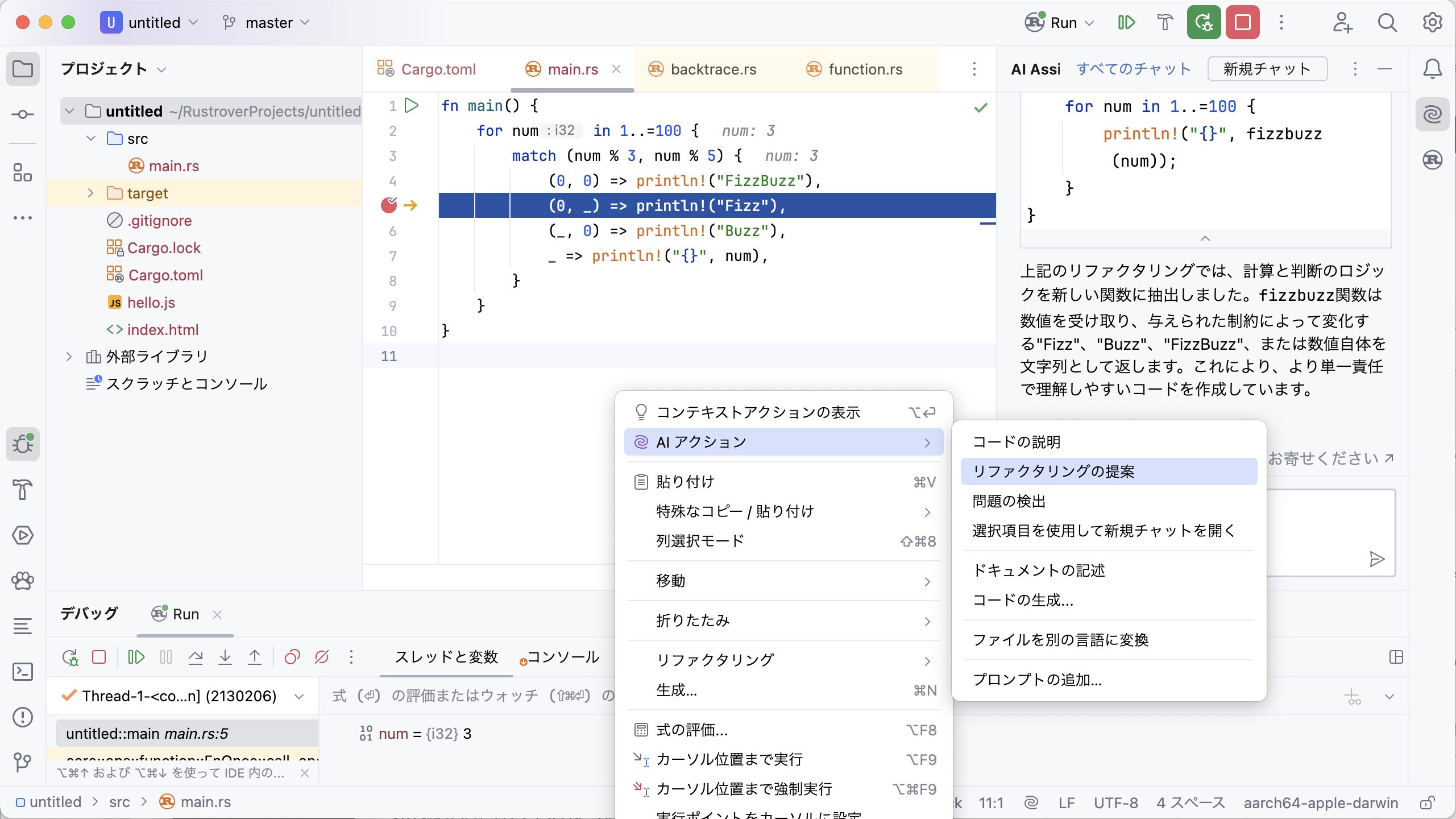
Task: Choose Suggest Refactoring in AI submenu
Action: pos(1109,471)
